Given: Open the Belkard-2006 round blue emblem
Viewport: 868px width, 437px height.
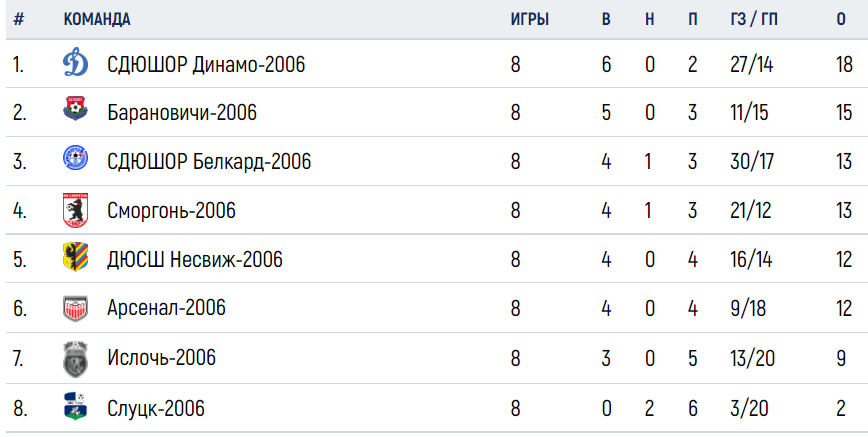Looking at the screenshot, I should click(x=75, y=157).
